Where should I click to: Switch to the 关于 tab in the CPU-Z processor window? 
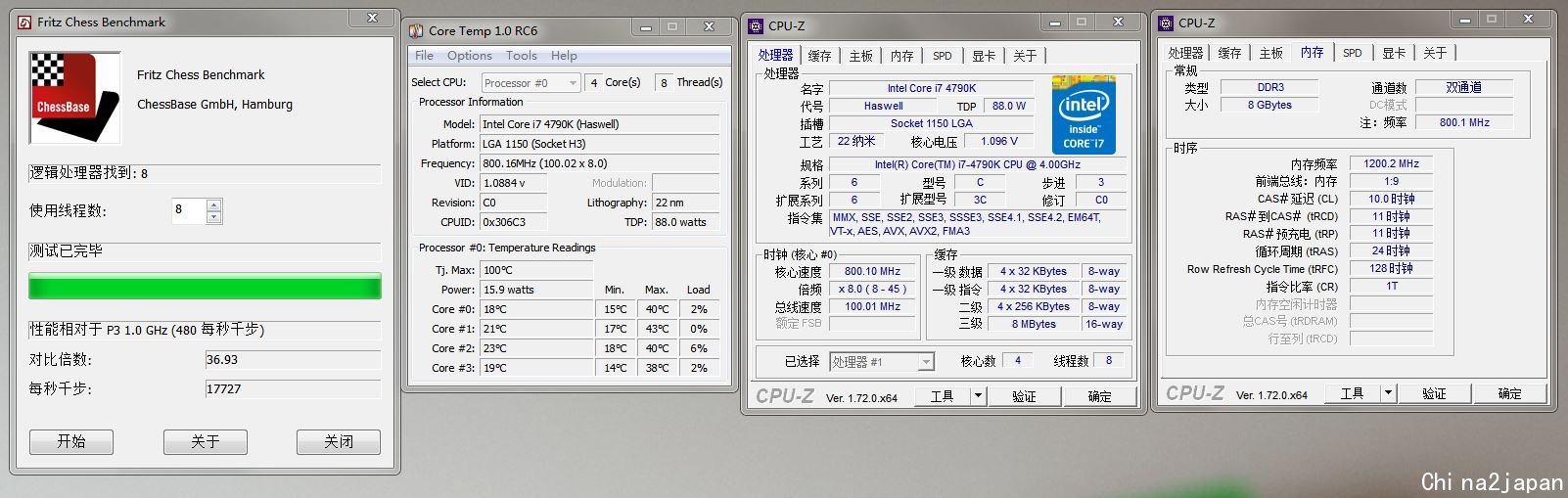pos(1025,56)
